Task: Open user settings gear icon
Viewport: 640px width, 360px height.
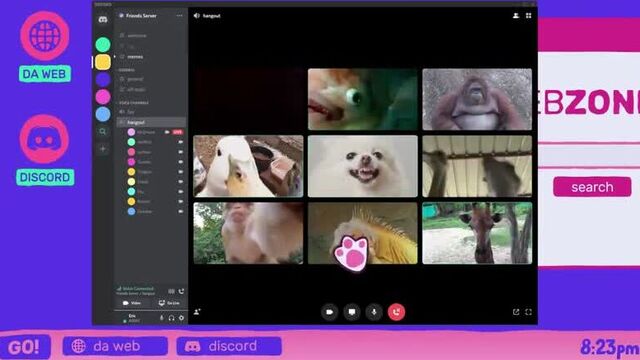Action: click(182, 318)
